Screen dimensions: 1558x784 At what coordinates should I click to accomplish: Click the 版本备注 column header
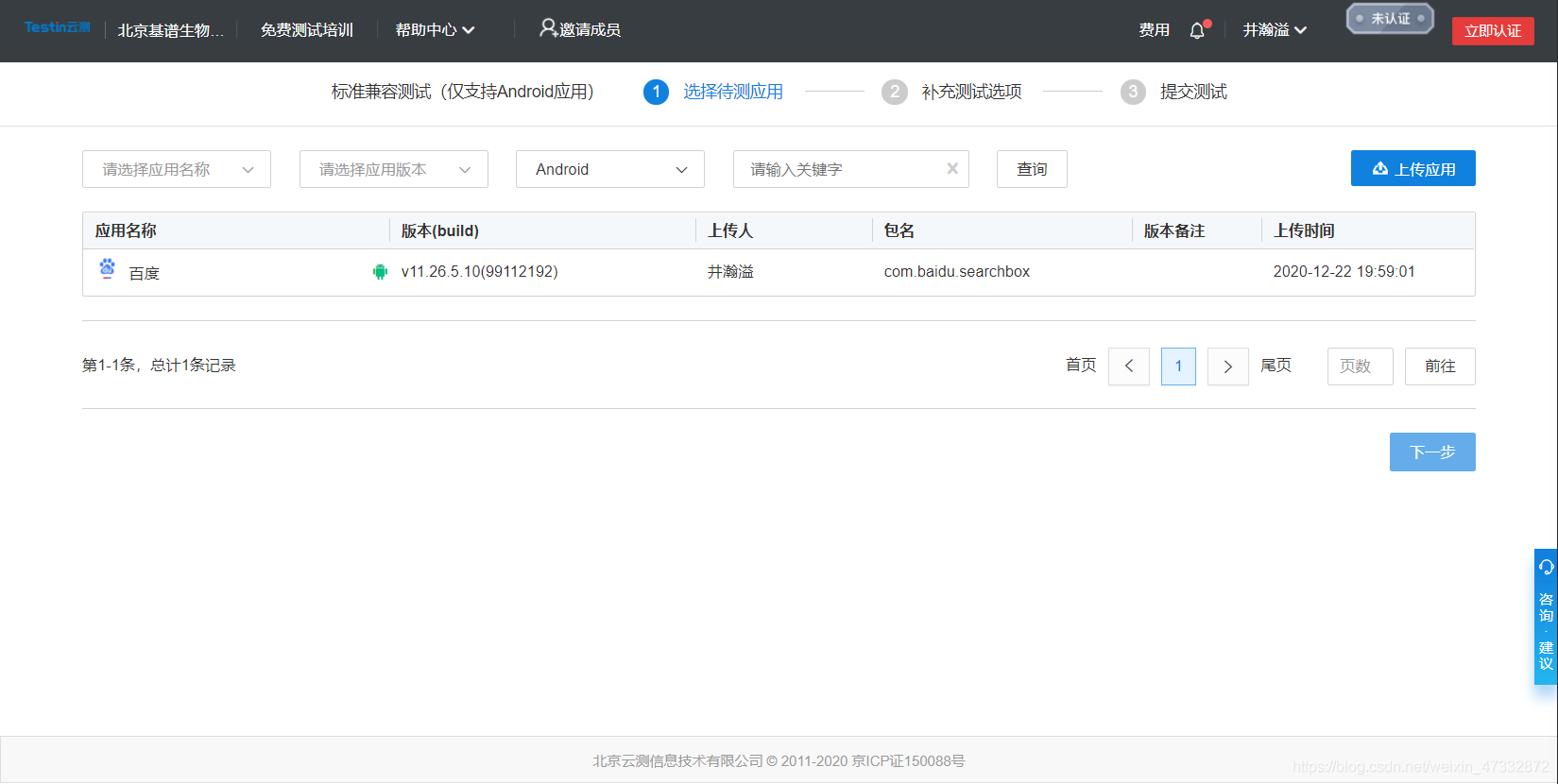click(1174, 230)
